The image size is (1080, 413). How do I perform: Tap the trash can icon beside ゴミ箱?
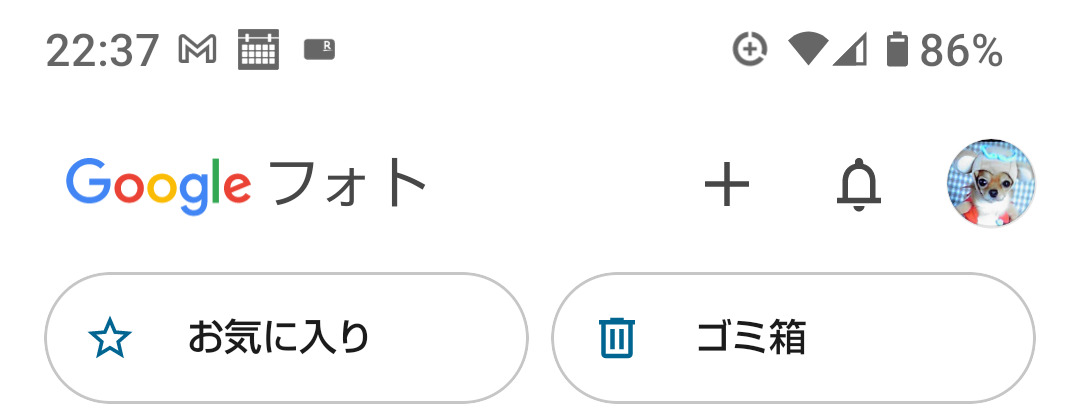617,338
